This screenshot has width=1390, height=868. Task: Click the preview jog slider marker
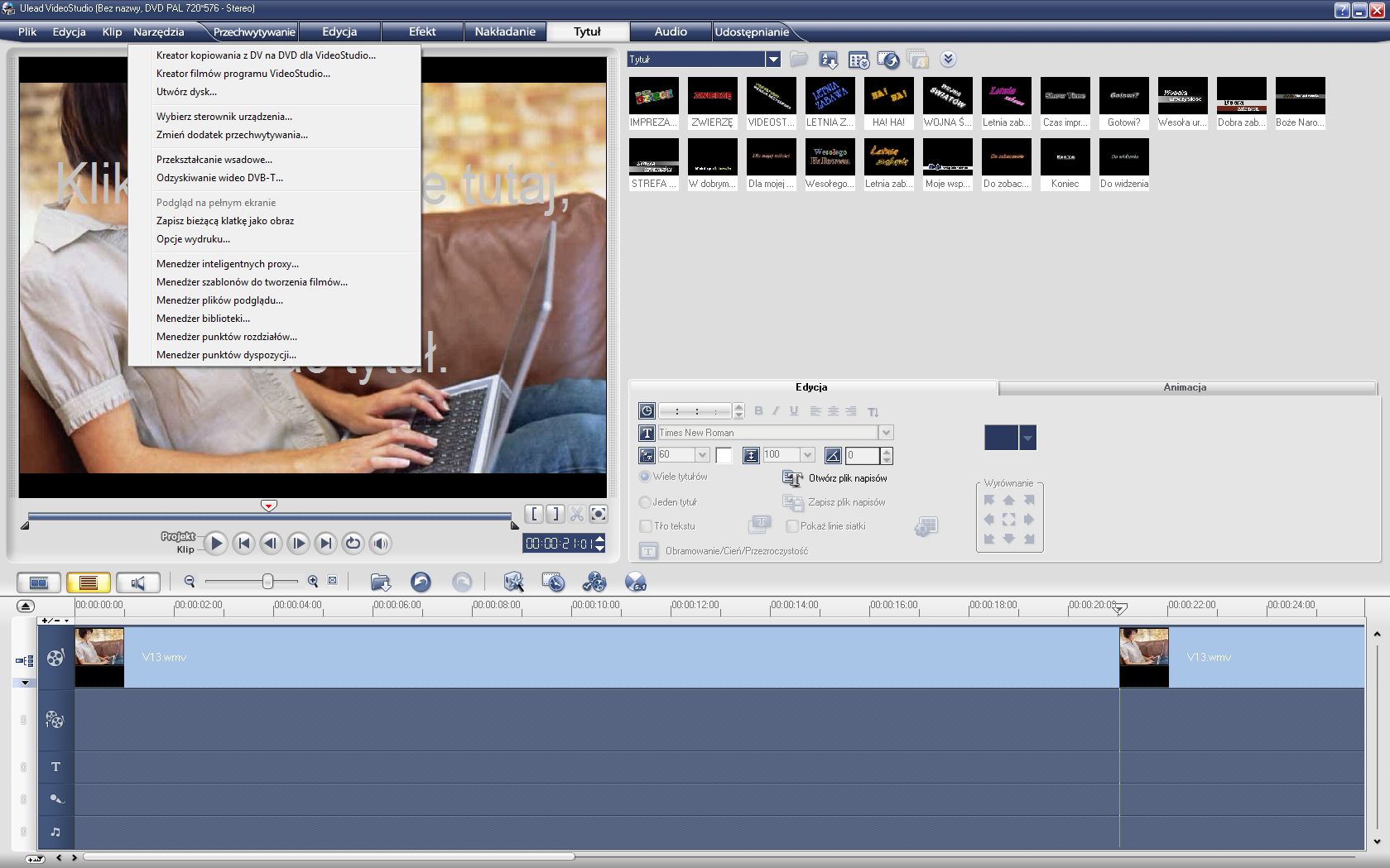(x=268, y=506)
